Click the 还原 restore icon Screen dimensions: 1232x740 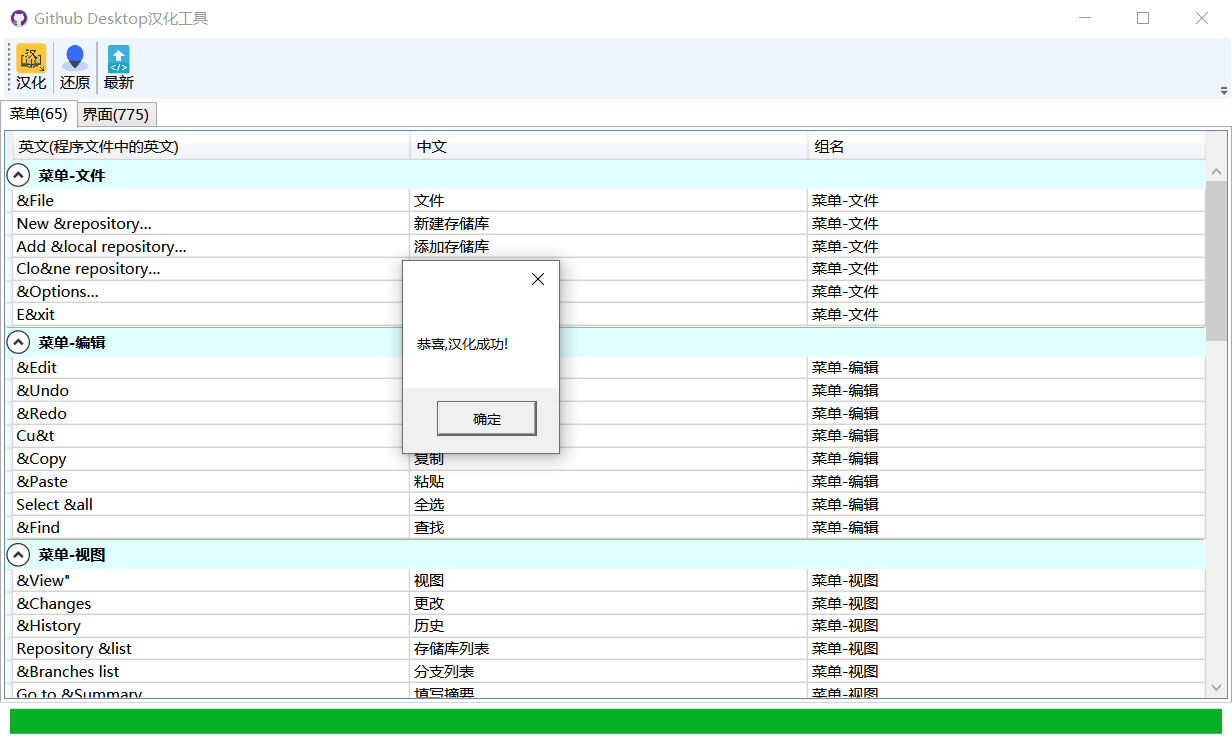coord(75,60)
